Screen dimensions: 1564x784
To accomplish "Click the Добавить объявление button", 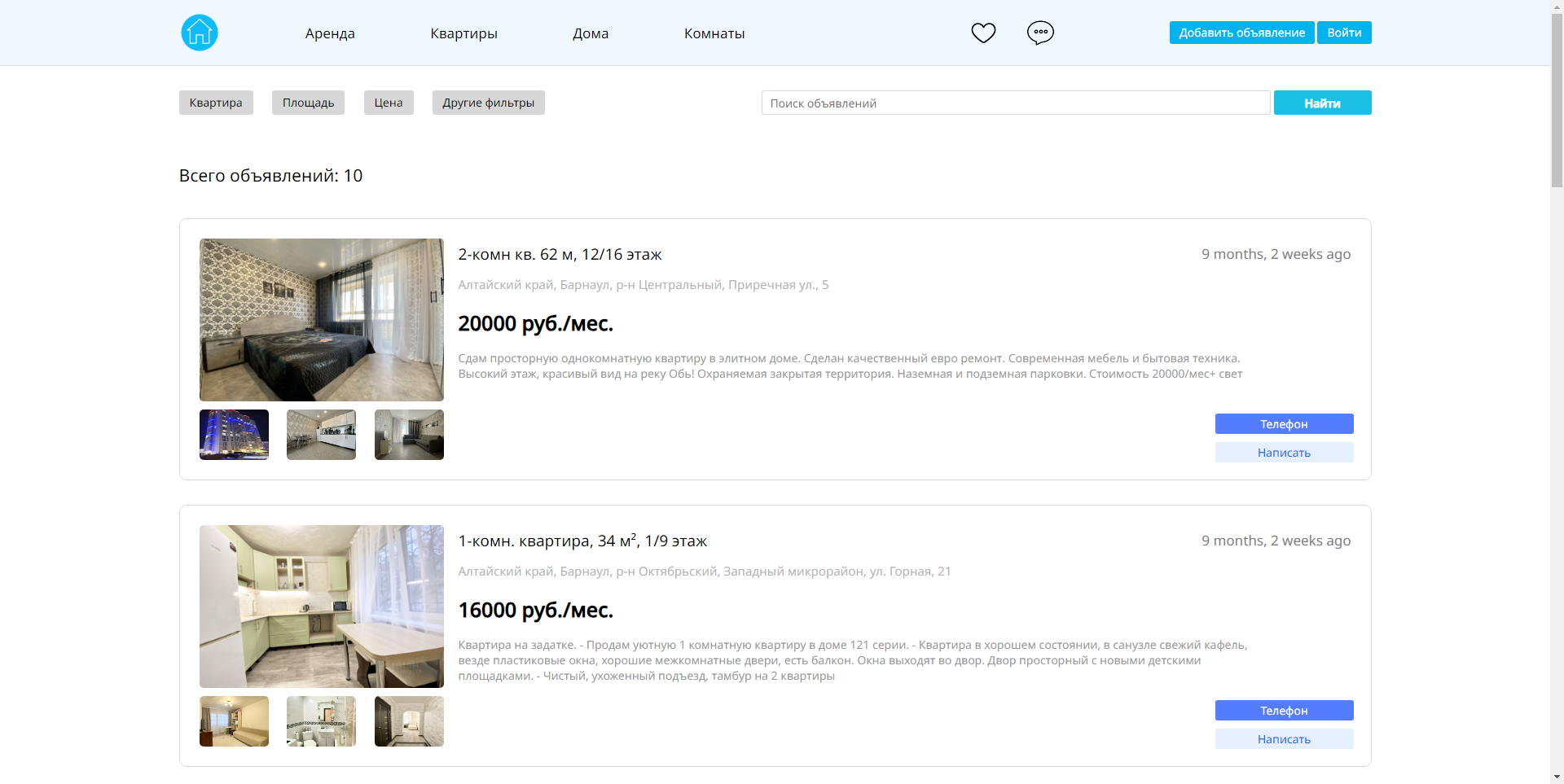I will (1241, 33).
